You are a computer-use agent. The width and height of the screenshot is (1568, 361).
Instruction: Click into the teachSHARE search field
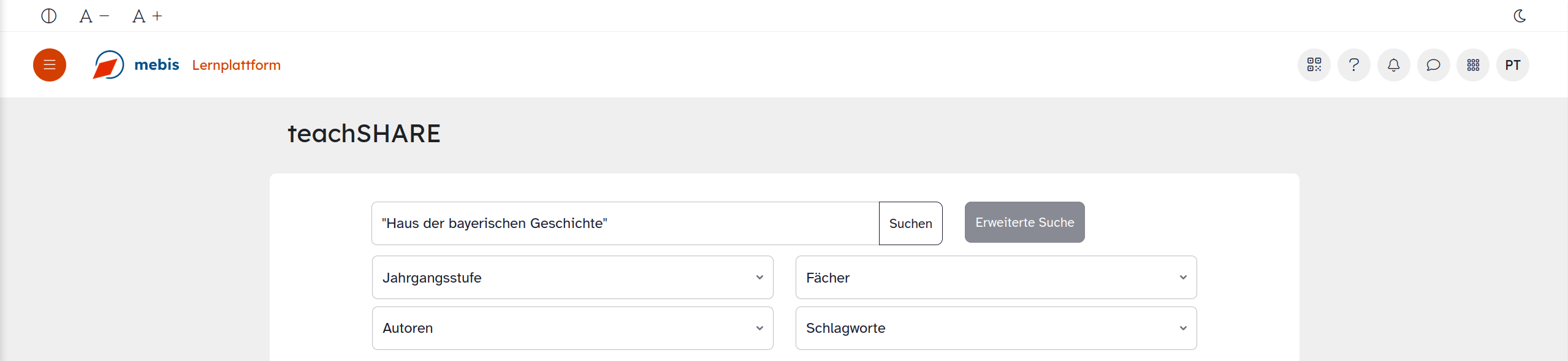click(625, 224)
